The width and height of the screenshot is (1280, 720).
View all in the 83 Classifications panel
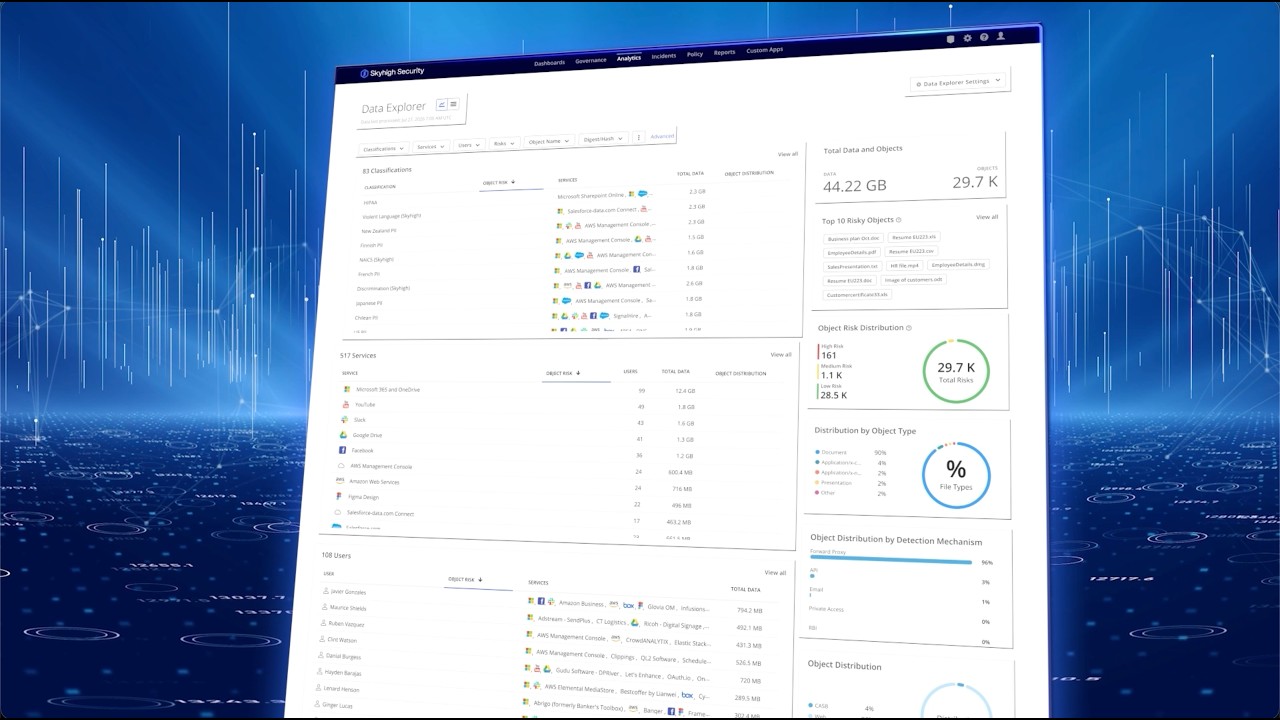click(x=788, y=154)
